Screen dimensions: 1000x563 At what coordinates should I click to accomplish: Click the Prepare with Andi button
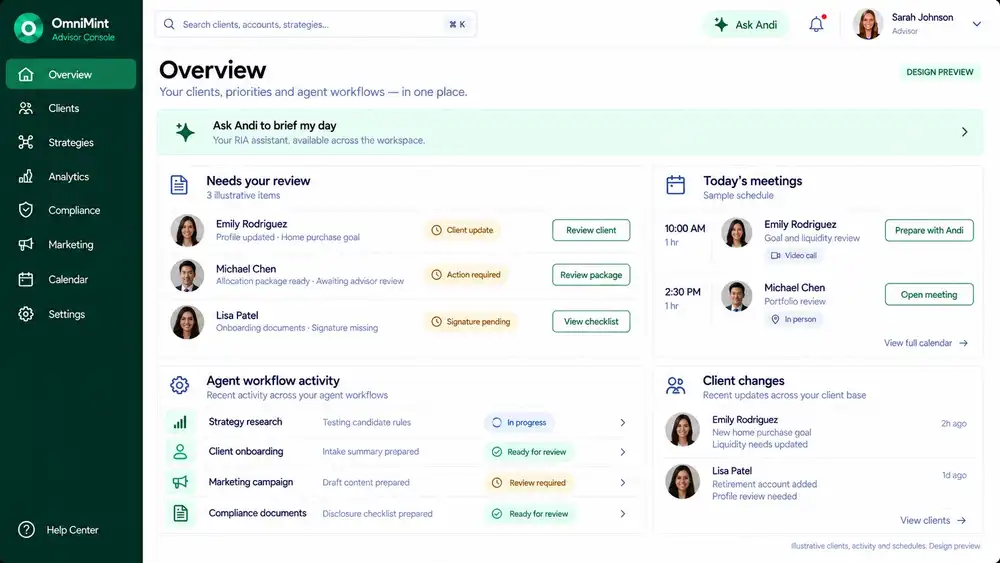929,230
